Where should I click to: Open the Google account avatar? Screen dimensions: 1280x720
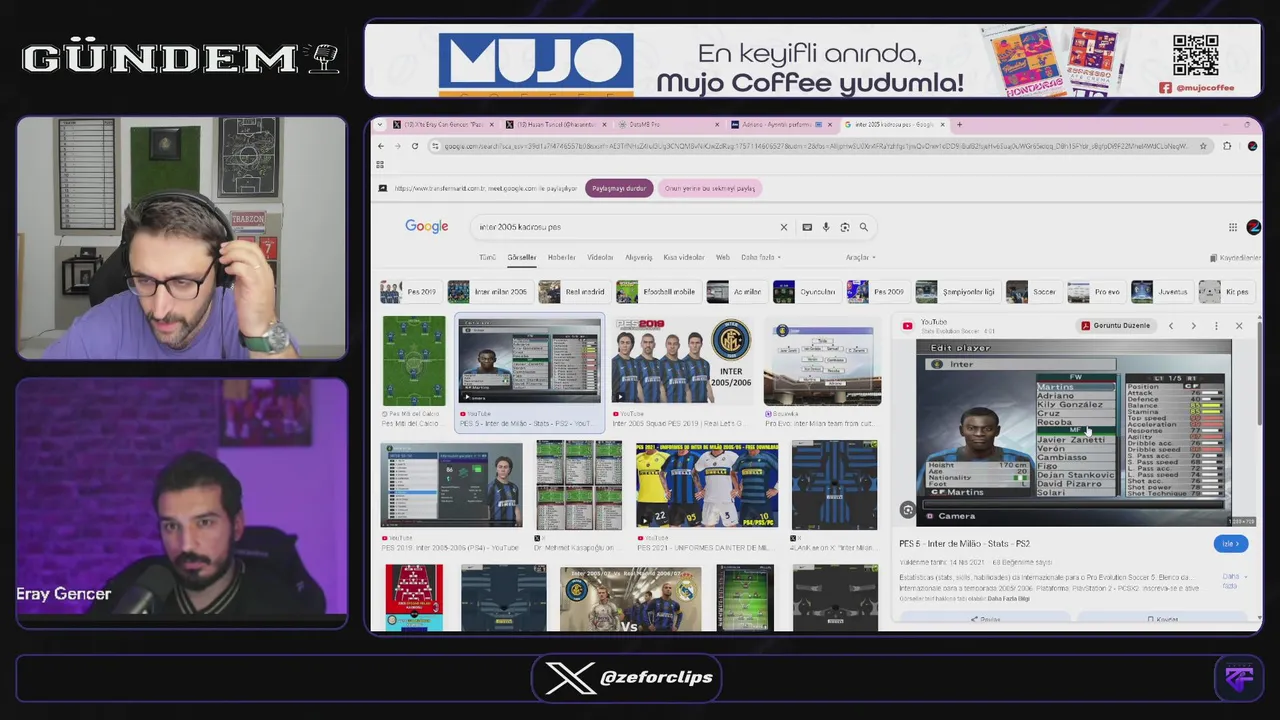click(x=1253, y=227)
